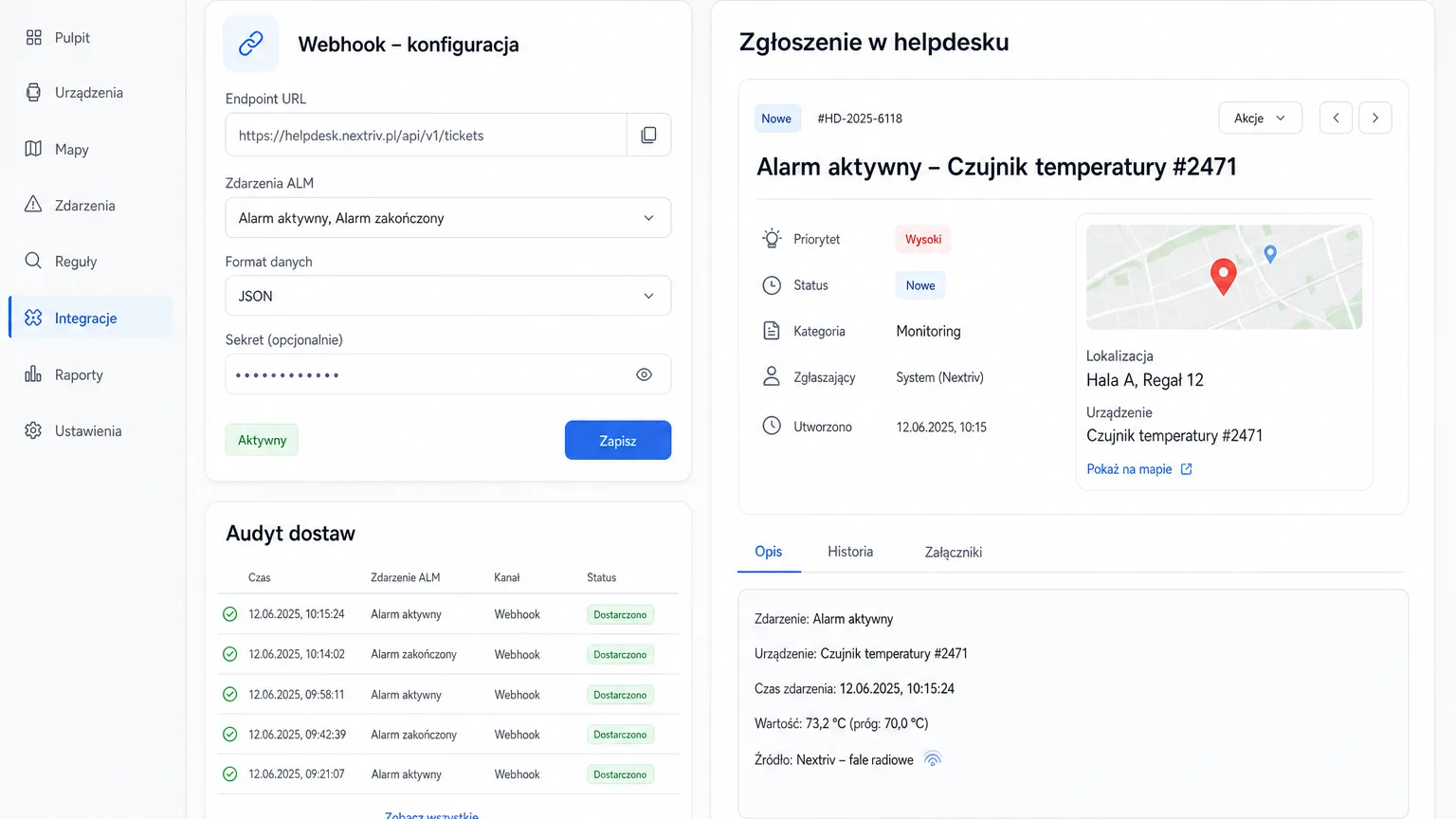Click the green check icon for 09:42:39 delivery
This screenshot has width=1456, height=819.
pos(229,734)
